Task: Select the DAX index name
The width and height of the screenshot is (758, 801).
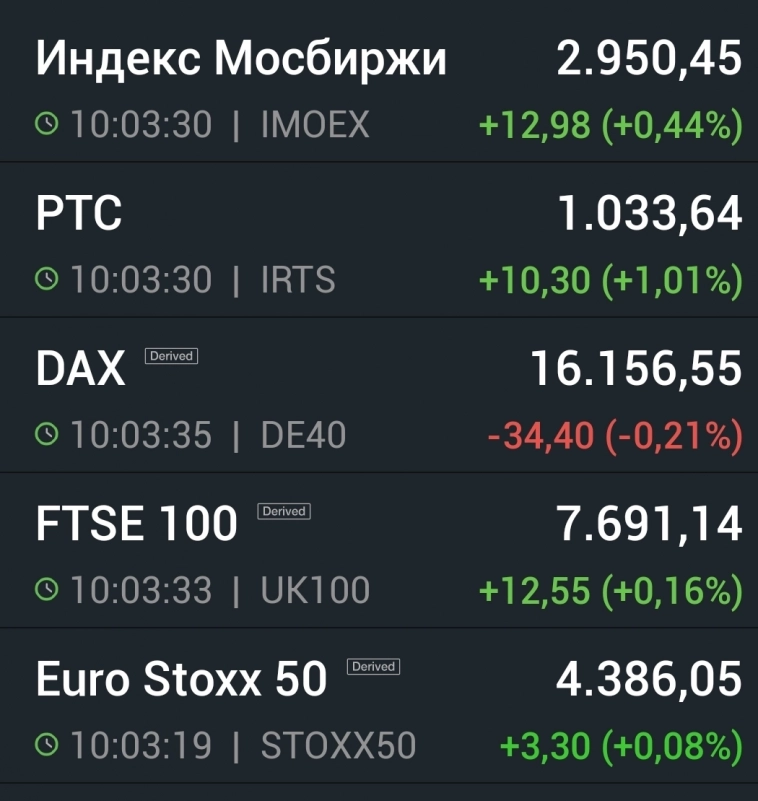Action: tap(81, 370)
